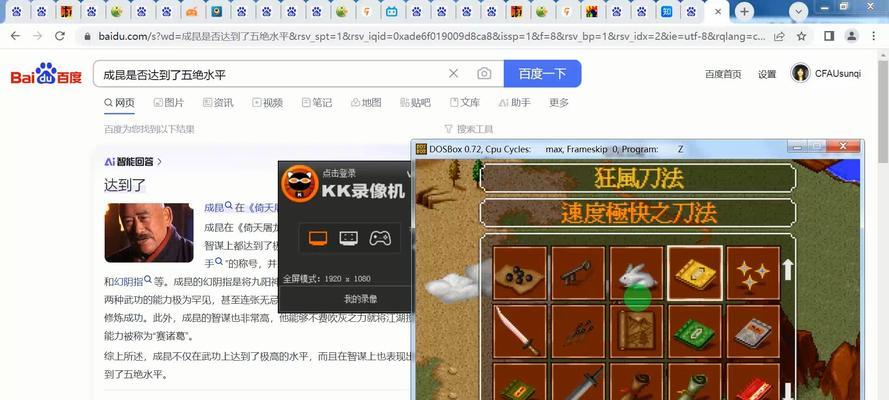Switch to the 图片 search tab
This screenshot has height=400, width=889.
169,103
